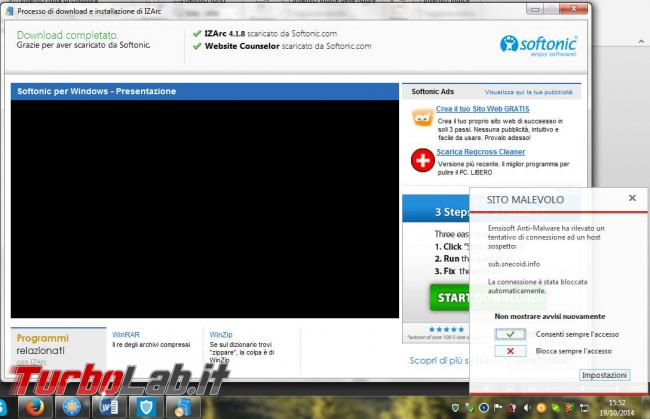Click the green checkmark tray icon

(x=555, y=408)
